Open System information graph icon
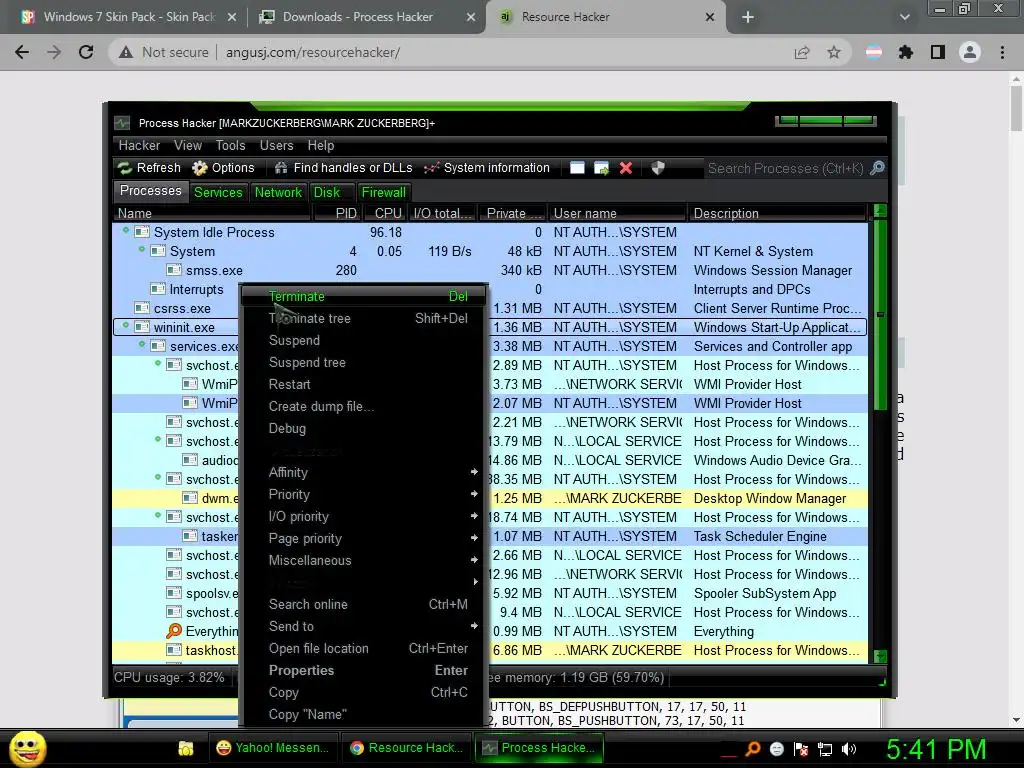Viewport: 1024px width, 768px height. click(431, 168)
